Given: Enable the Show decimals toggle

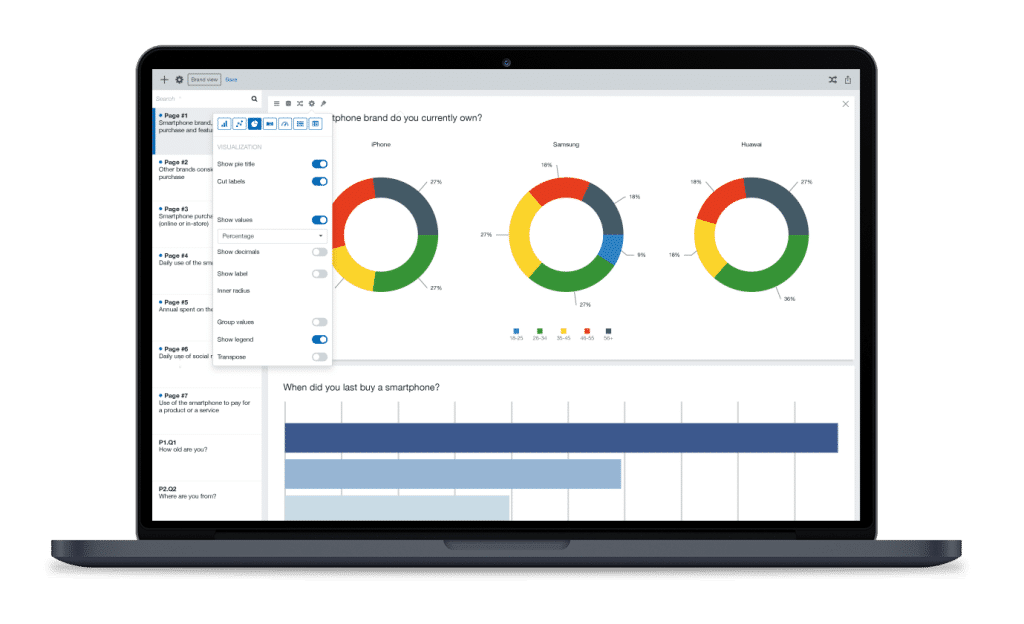Looking at the screenshot, I should (320, 251).
